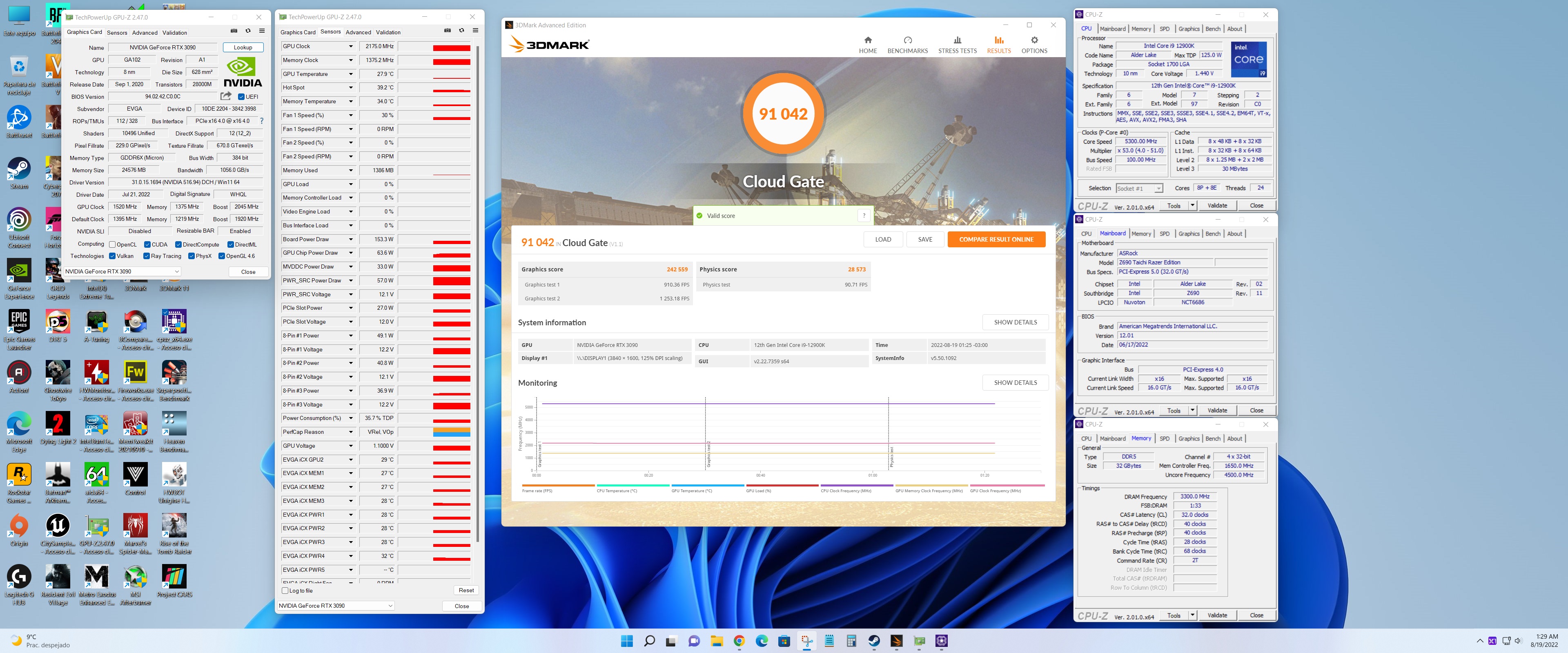Open Graphics tab in CPU-Z window showing DDR5 memory
The height and width of the screenshot is (653, 1568).
(1189, 439)
